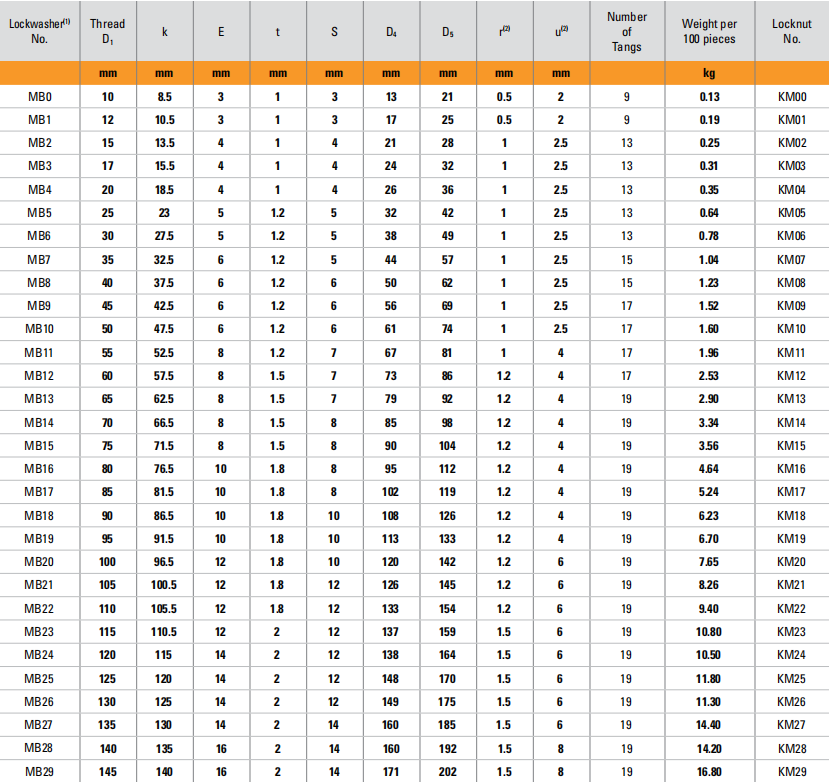Click the 'Weight per 100 pieces' header
This screenshot has width=829, height=782.
(x=708, y=30)
